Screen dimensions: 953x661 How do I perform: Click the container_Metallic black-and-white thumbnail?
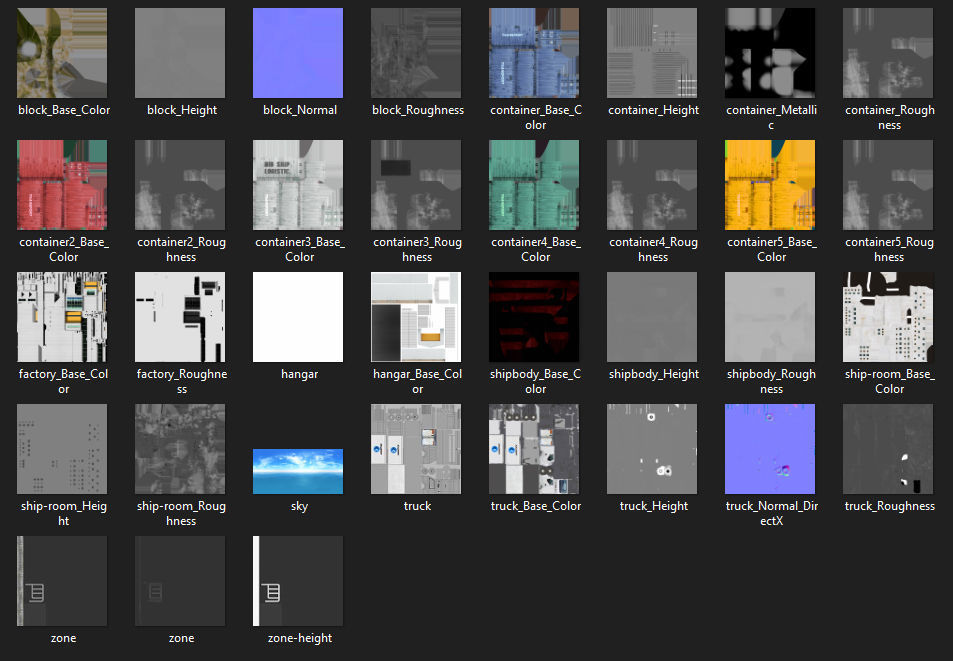[769, 53]
